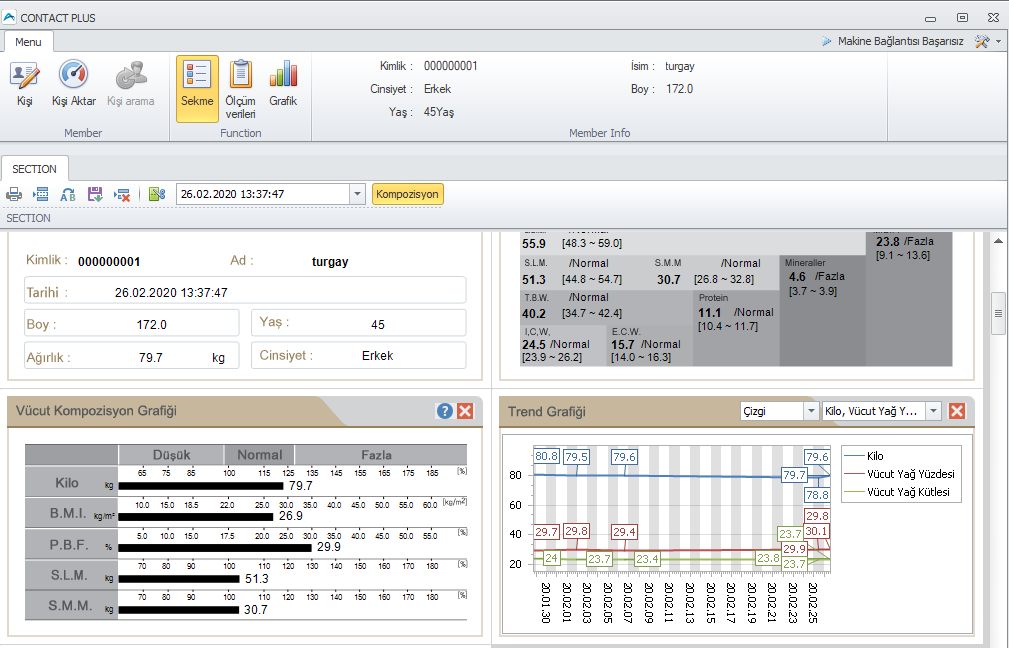Close the Vücut Kompozisyon Grafiği panel
Screen dimensions: 1009x648
click(x=465, y=411)
